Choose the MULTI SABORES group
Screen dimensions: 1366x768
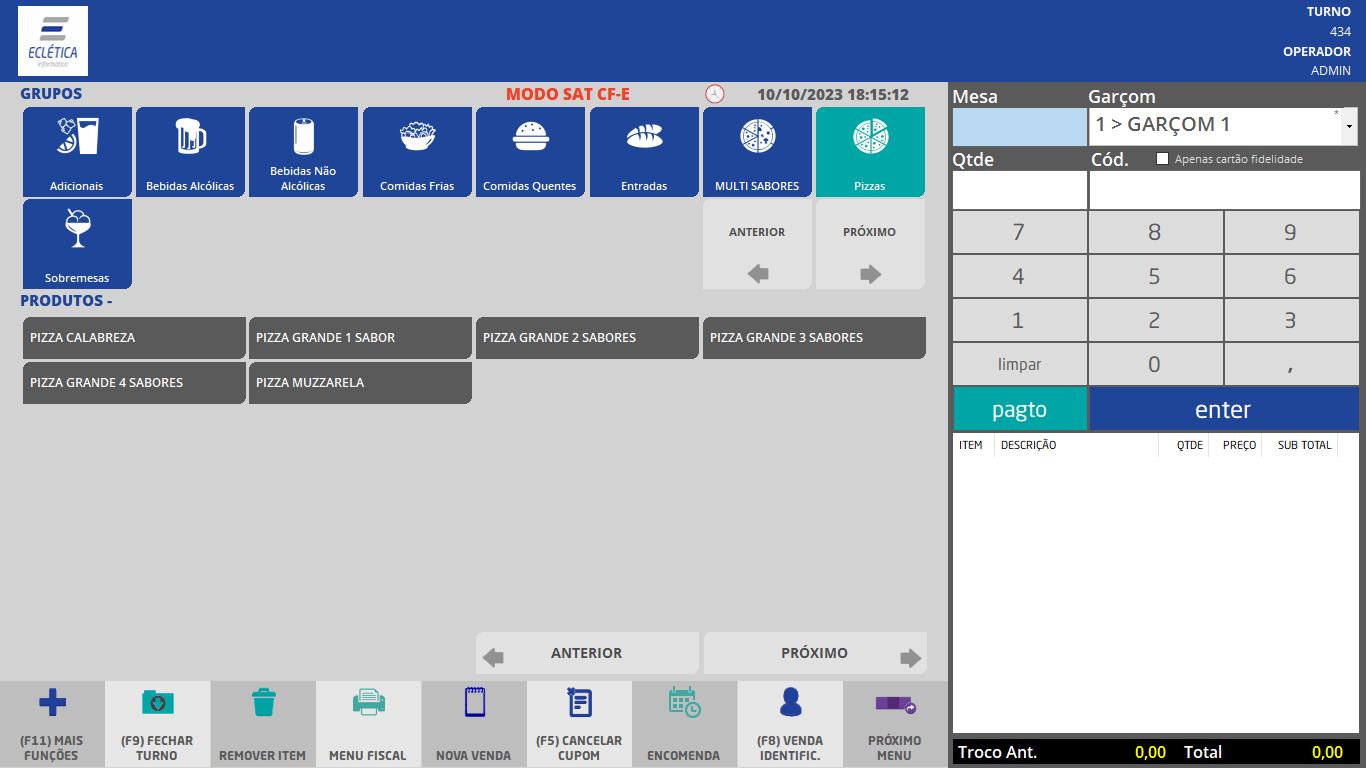click(757, 152)
